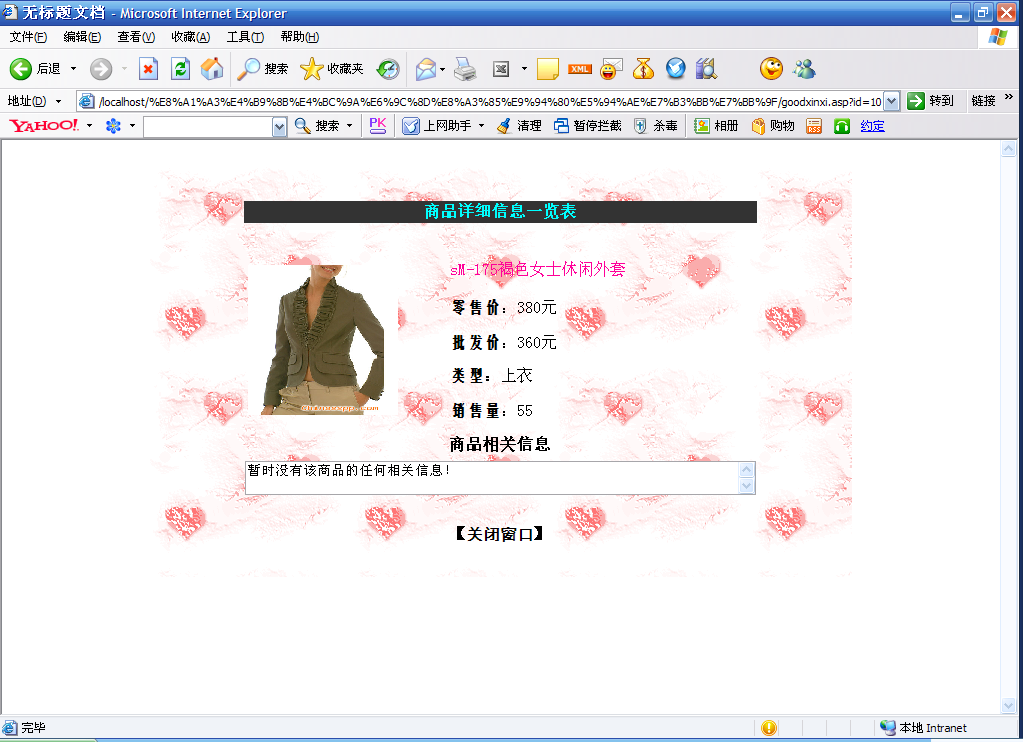Open the address bar URL dropdown

tap(891, 101)
